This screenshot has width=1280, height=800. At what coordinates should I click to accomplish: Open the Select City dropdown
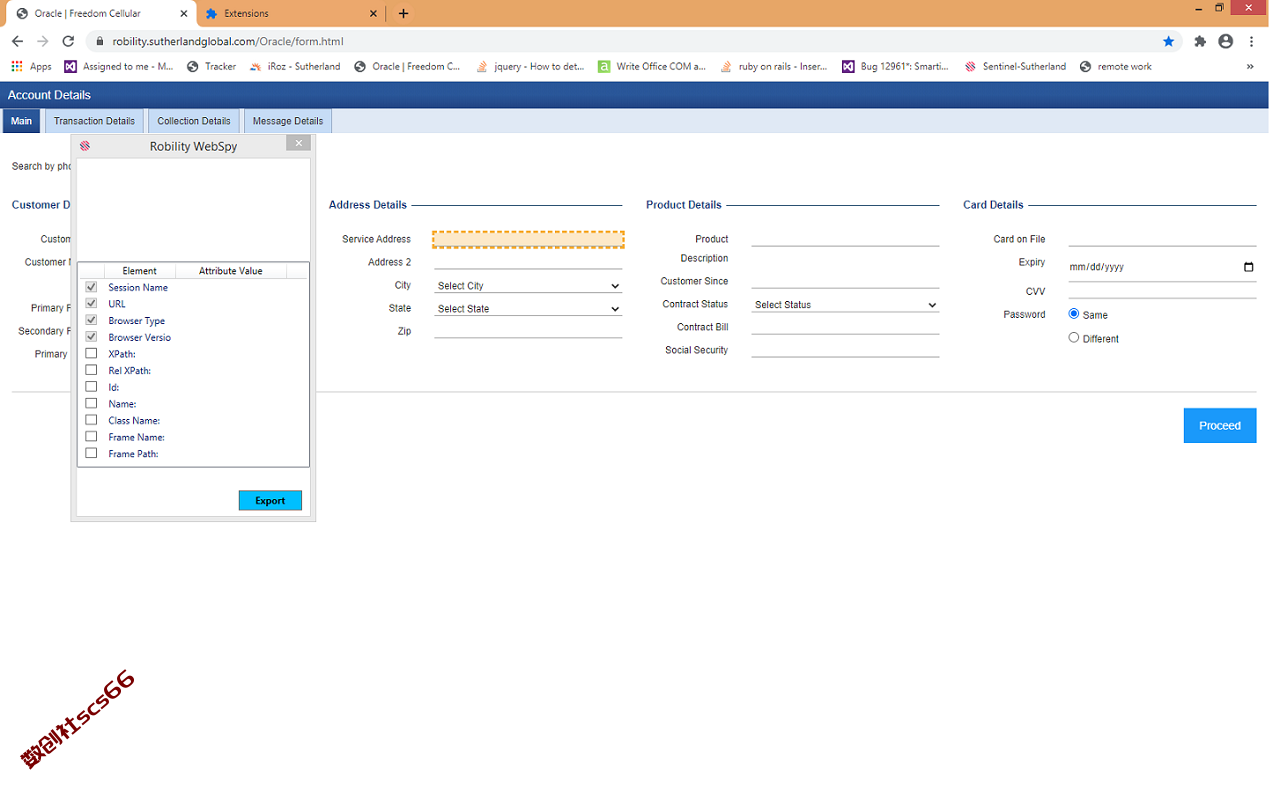(528, 286)
